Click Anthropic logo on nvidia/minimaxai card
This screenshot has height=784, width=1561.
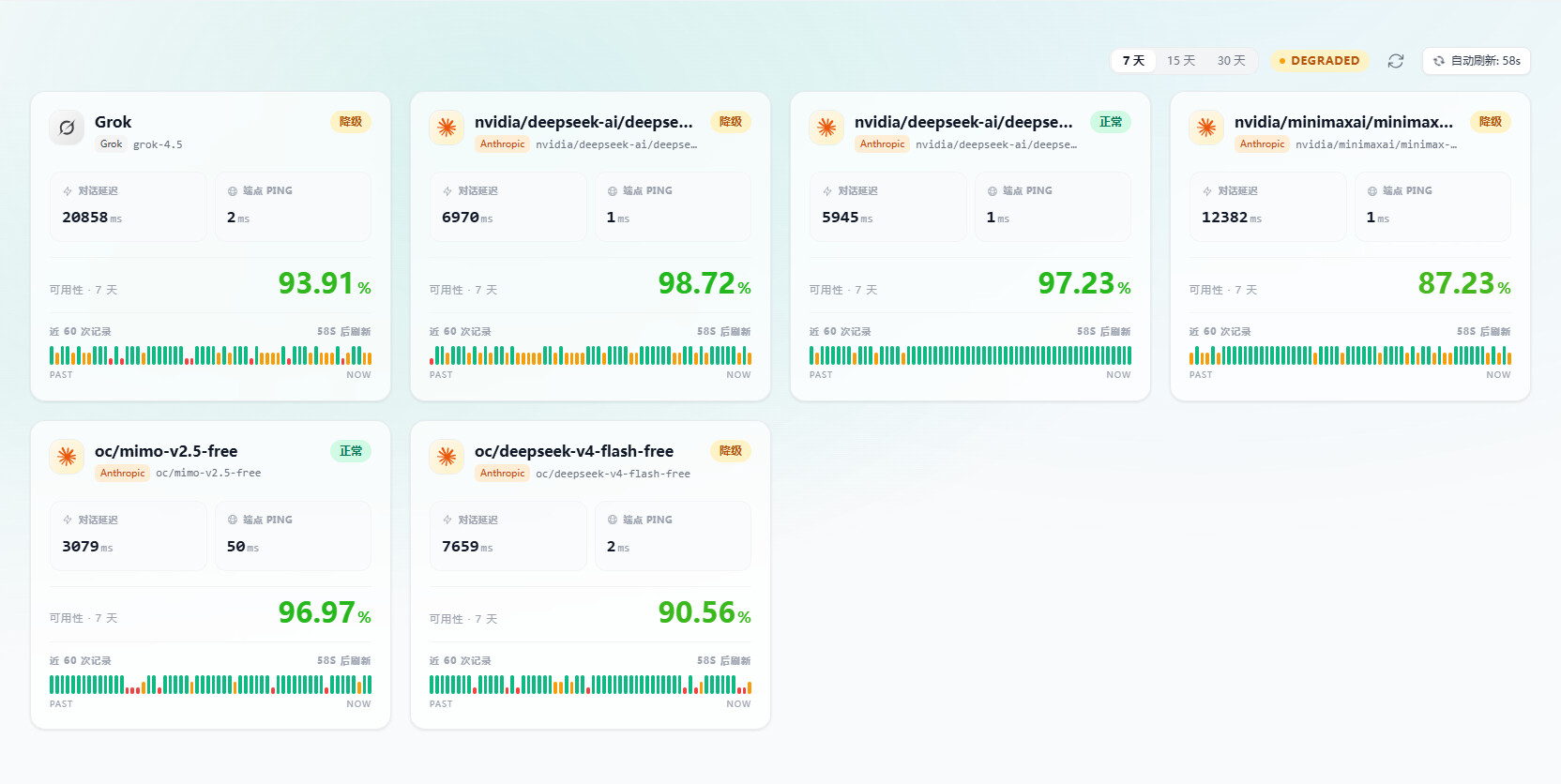(1206, 128)
